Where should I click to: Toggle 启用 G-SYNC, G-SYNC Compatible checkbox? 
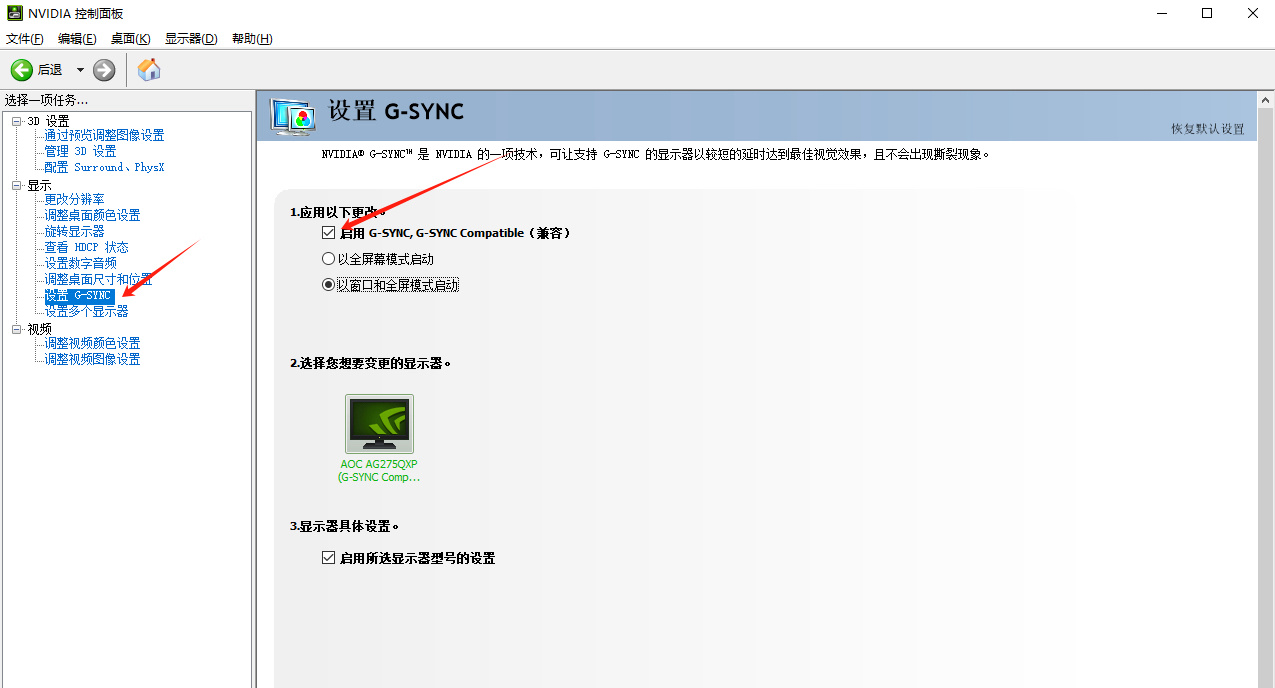click(329, 233)
